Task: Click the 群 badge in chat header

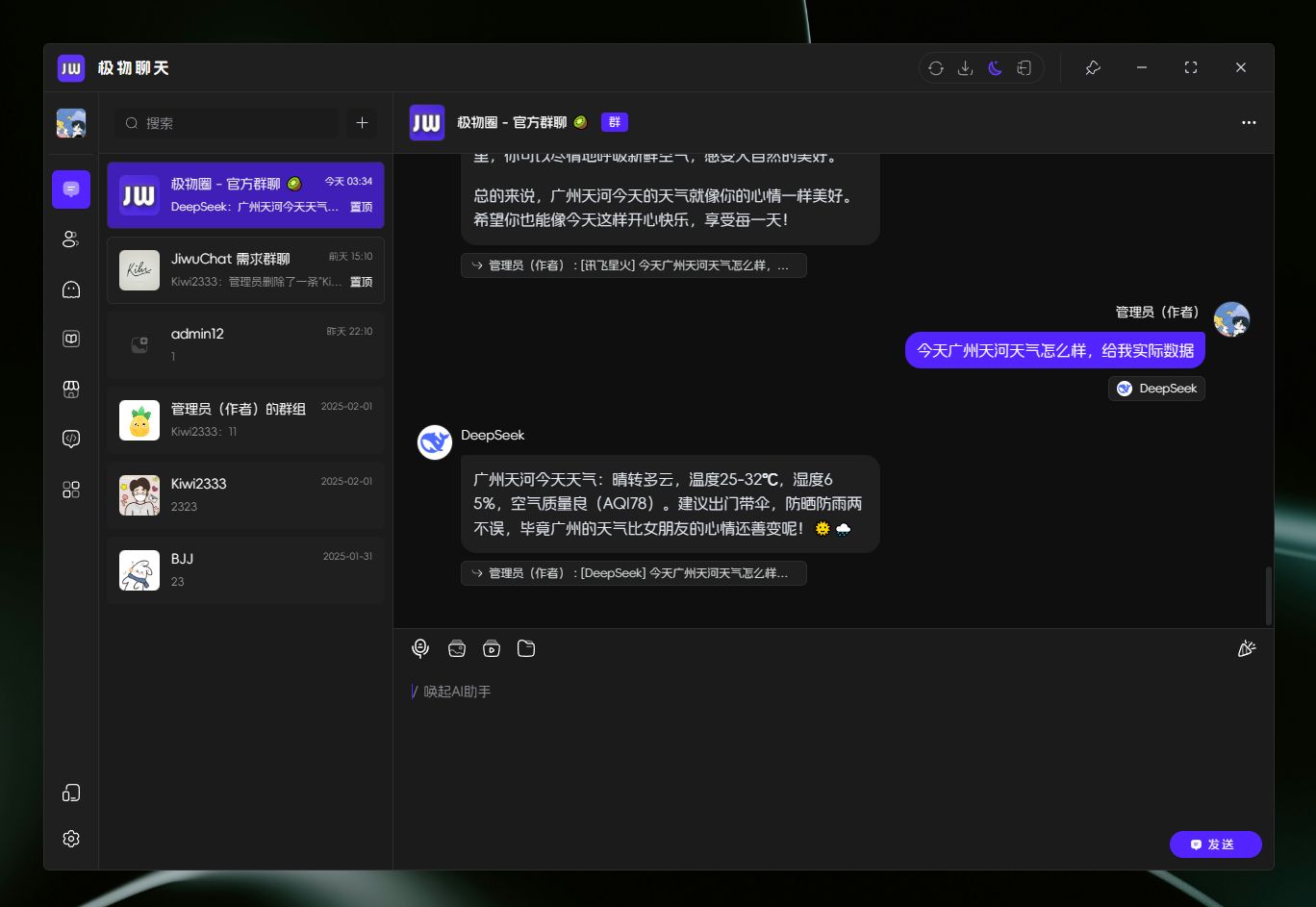Action: point(615,122)
